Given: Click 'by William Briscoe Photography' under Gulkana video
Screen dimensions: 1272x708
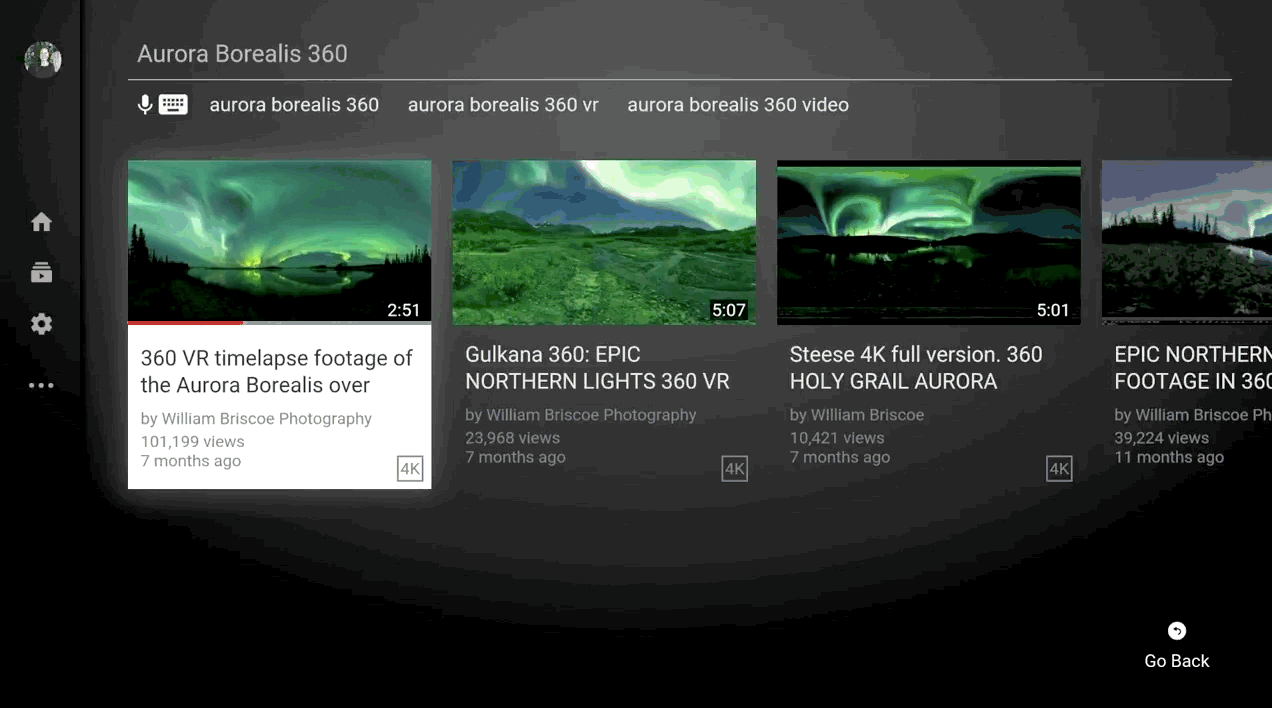Looking at the screenshot, I should [581, 415].
